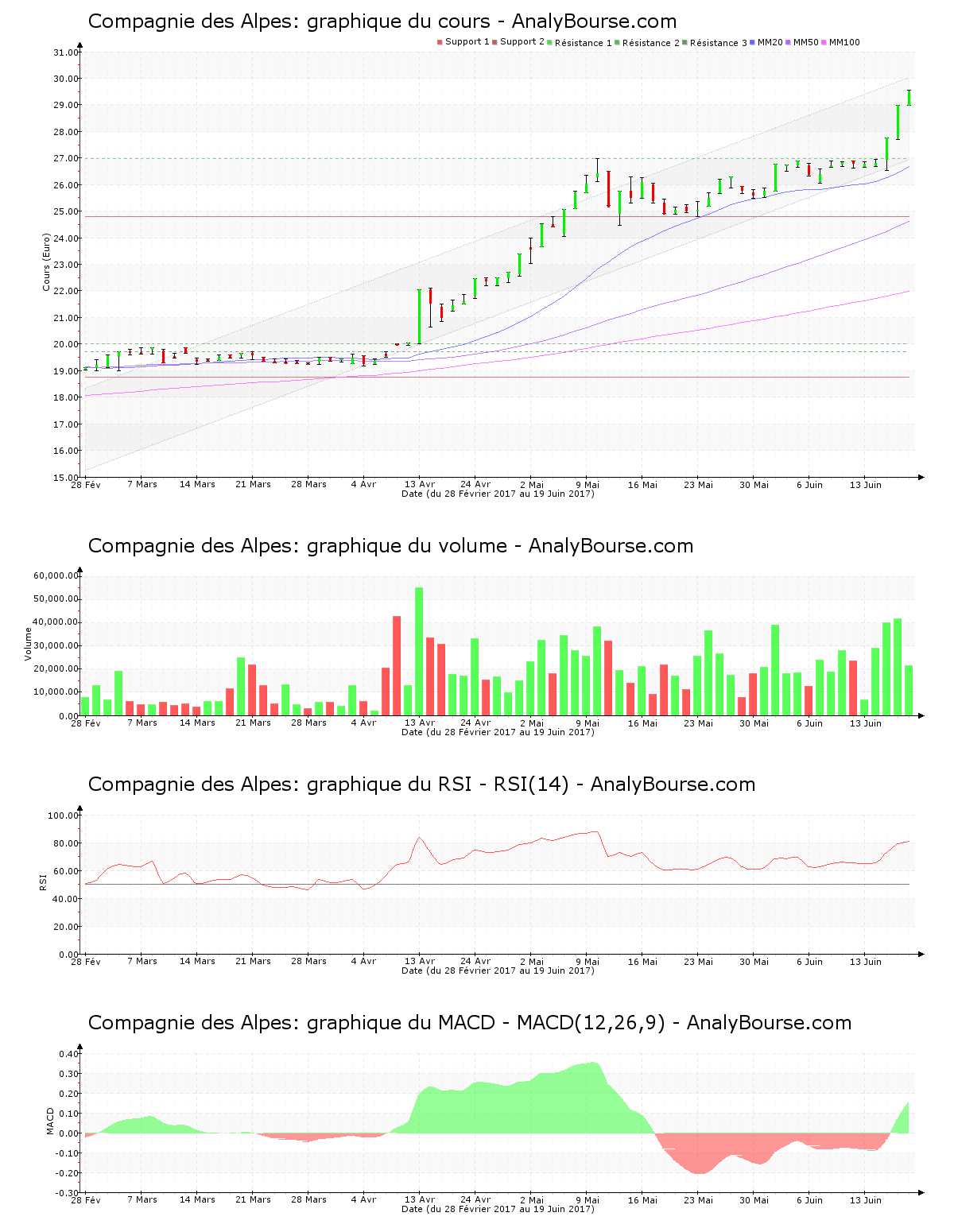Click the 31.00 value on price axis
This screenshot has width=954, height=1232.
pyautogui.click(x=65, y=52)
